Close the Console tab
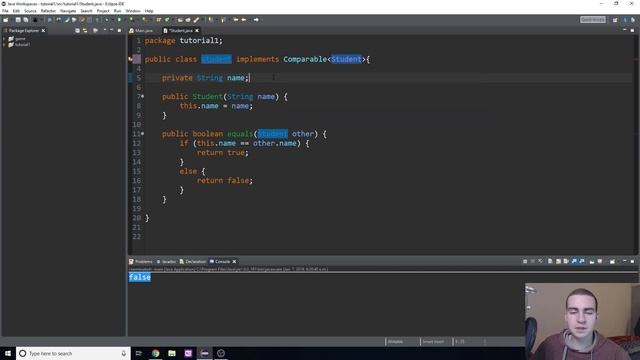The height and width of the screenshot is (360, 640). coord(234,261)
